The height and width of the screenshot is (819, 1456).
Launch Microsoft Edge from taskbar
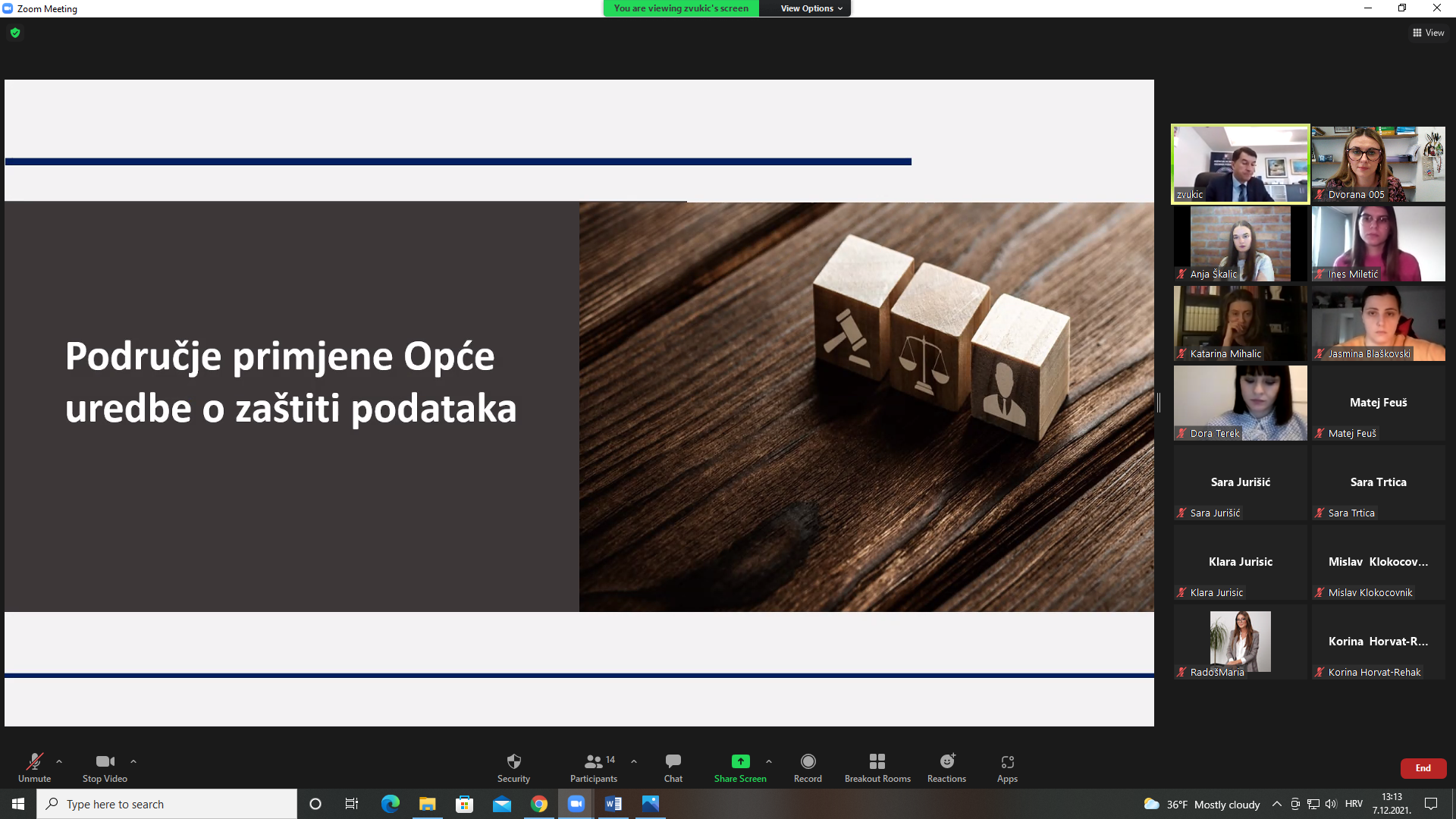(391, 804)
